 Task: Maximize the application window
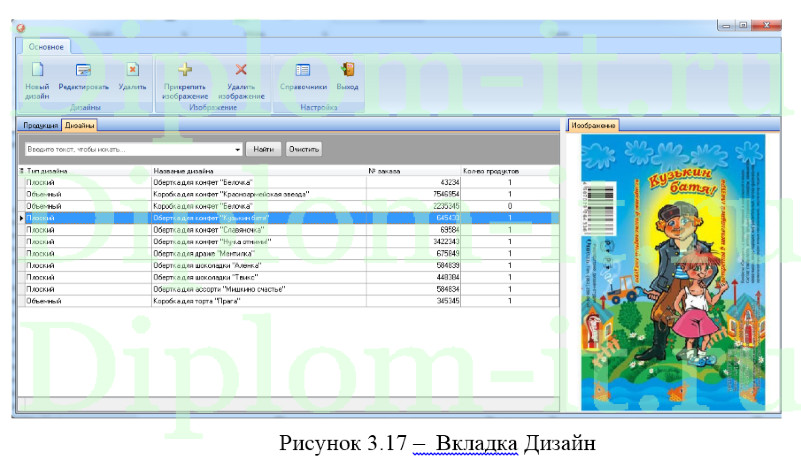pyautogui.click(x=743, y=25)
